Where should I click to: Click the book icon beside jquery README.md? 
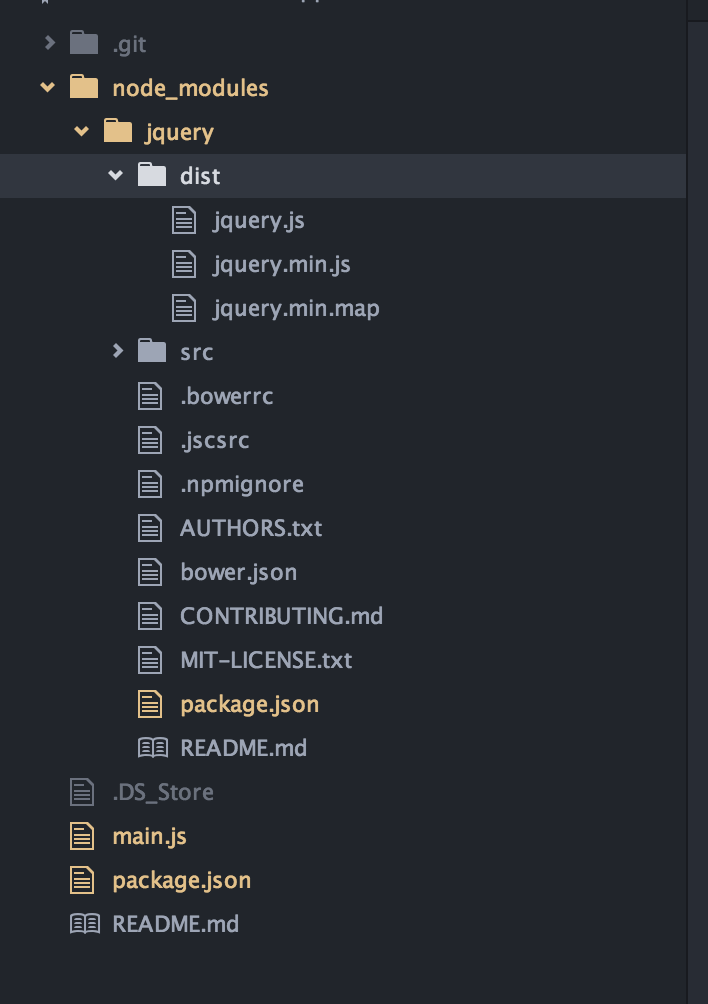coord(152,748)
